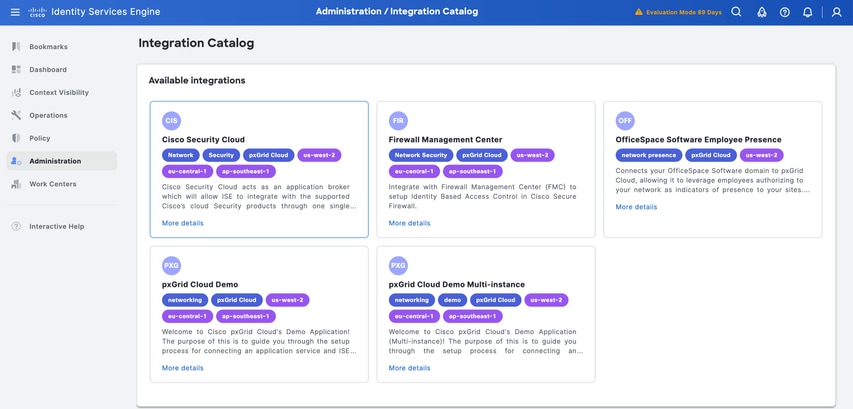853x409 pixels.
Task: Open More details for Firewall Management Center
Action: tap(409, 223)
